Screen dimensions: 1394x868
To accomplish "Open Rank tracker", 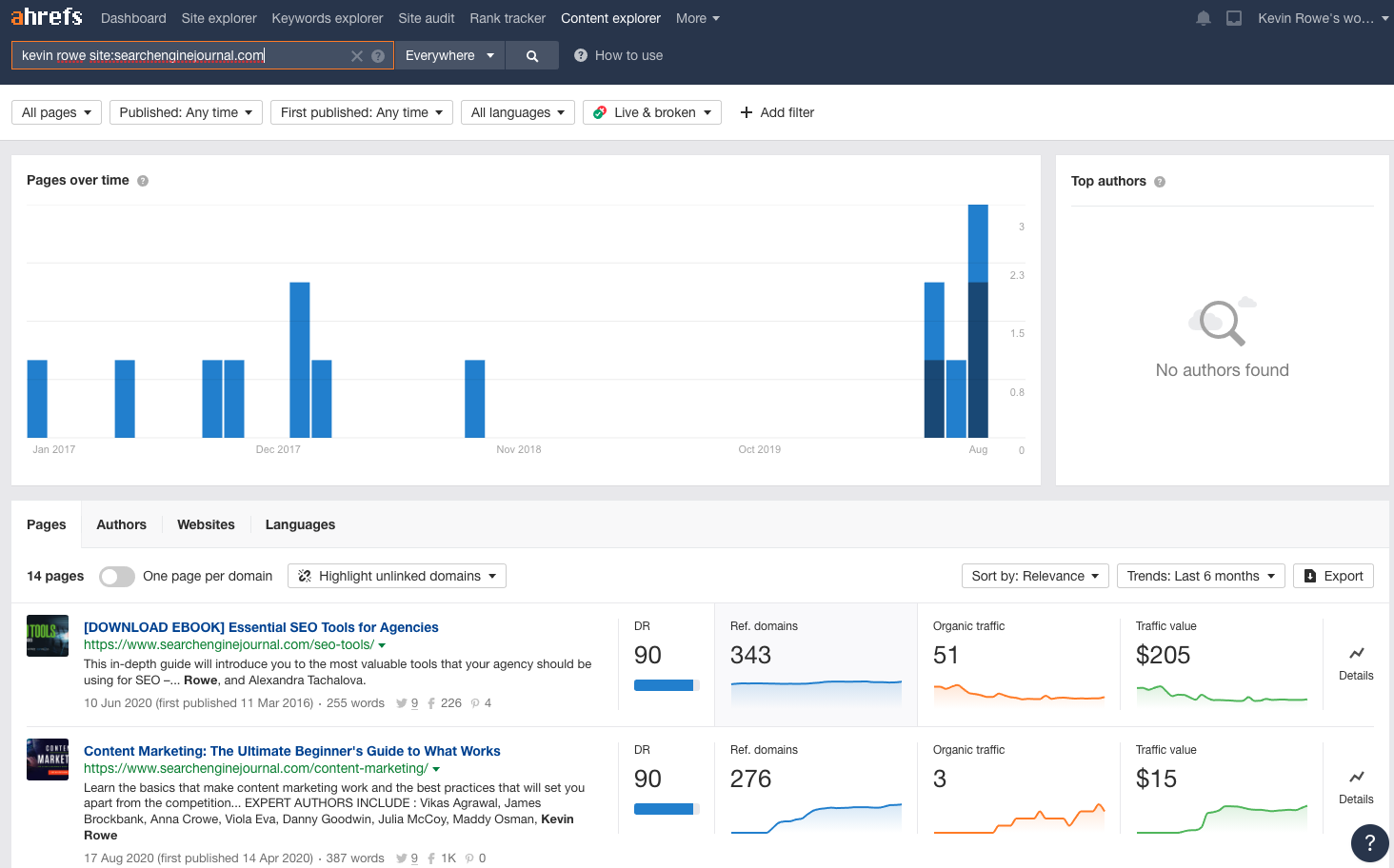I will [x=508, y=18].
